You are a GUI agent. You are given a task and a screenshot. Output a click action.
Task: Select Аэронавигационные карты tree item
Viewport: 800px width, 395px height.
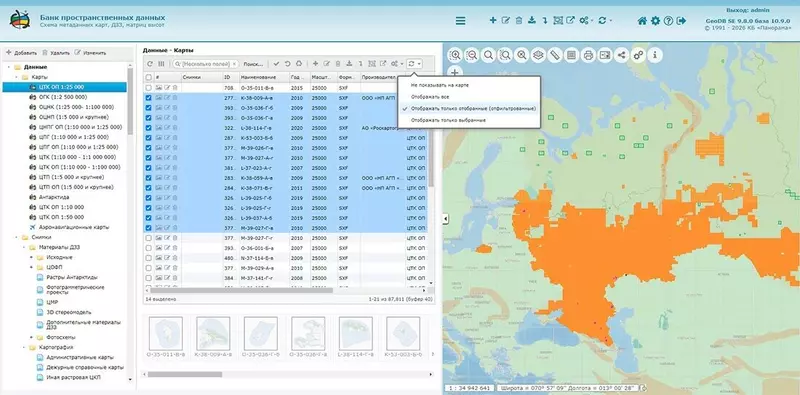[x=74, y=227]
